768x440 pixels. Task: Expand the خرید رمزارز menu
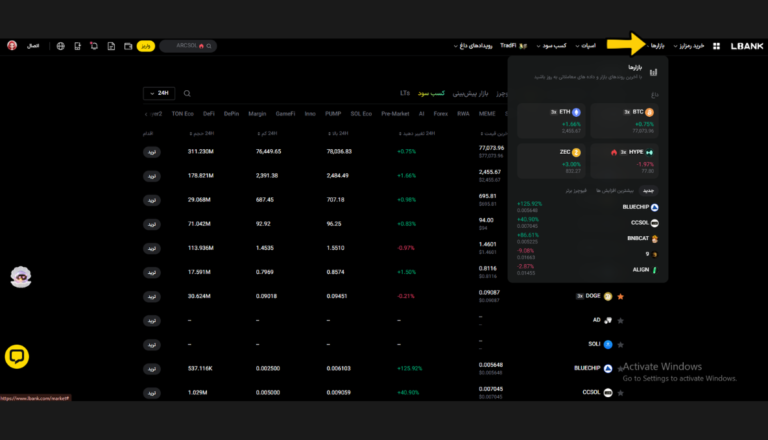pyautogui.click(x=689, y=46)
